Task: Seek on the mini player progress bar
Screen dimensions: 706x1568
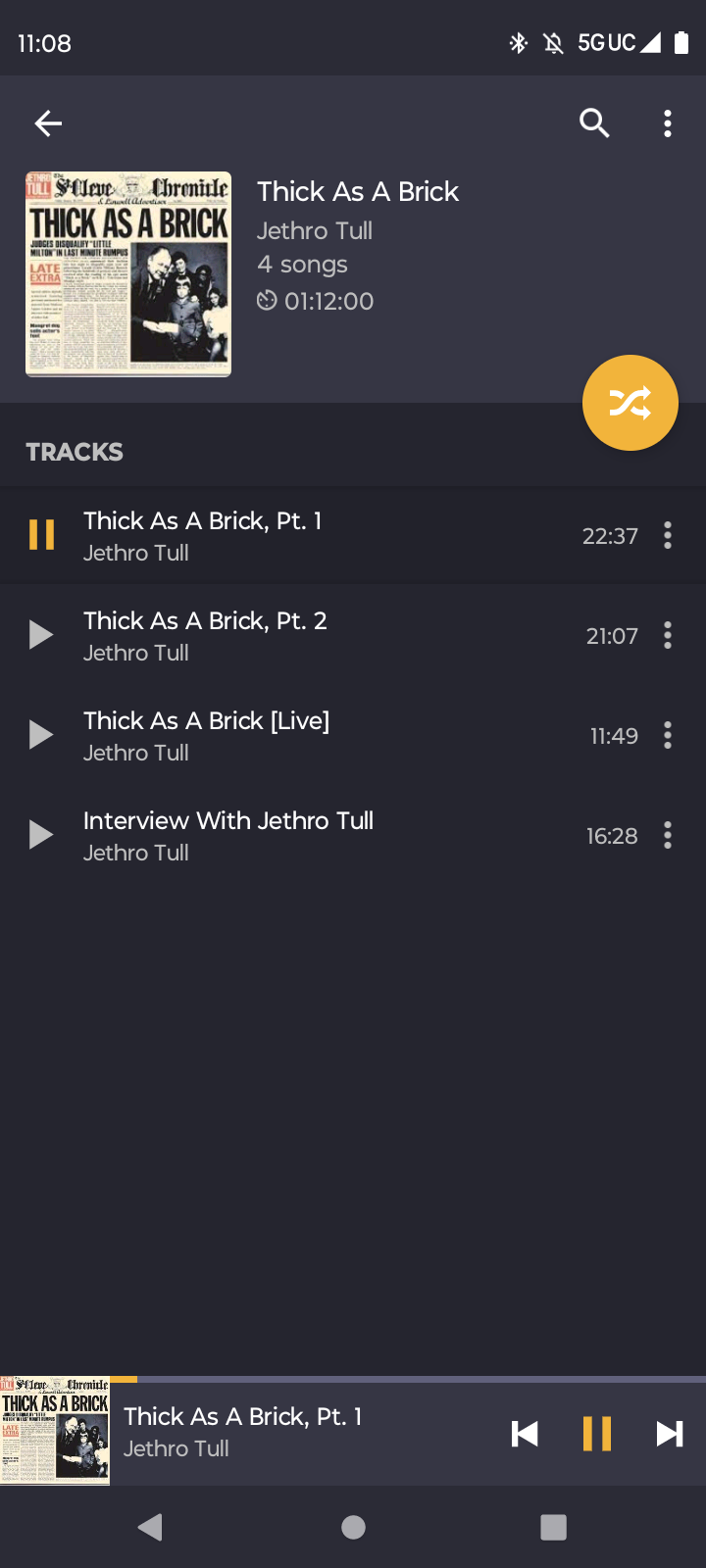Action: pyautogui.click(x=408, y=1379)
